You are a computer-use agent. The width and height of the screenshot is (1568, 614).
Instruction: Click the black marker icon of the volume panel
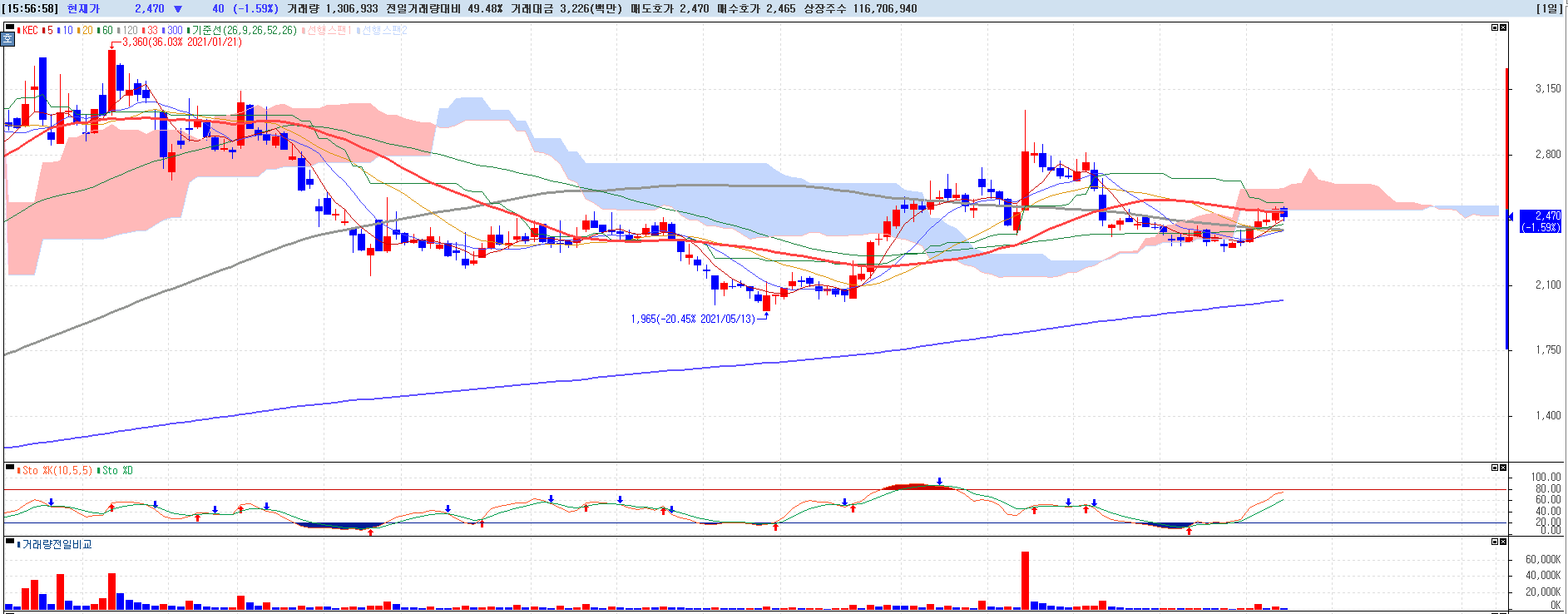(9, 542)
